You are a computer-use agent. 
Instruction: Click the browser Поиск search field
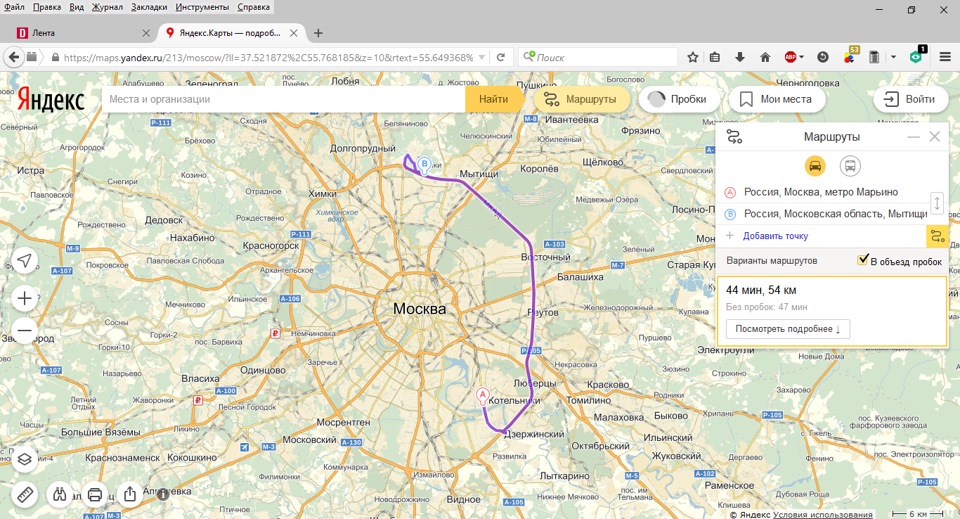click(x=599, y=57)
